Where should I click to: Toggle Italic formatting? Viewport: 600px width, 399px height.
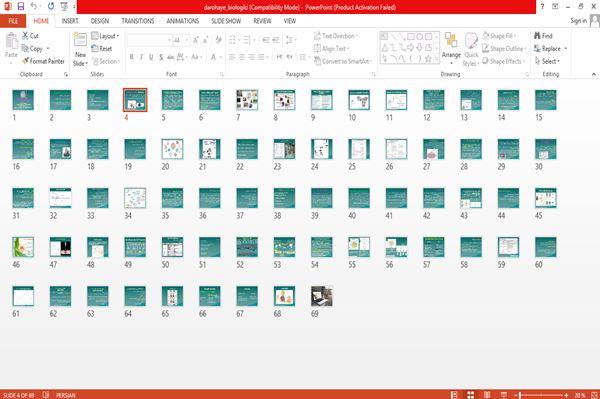(x=141, y=57)
